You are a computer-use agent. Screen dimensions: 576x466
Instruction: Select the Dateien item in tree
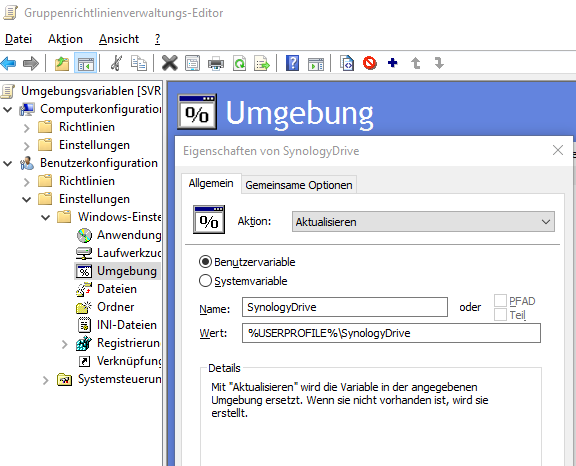click(117, 289)
